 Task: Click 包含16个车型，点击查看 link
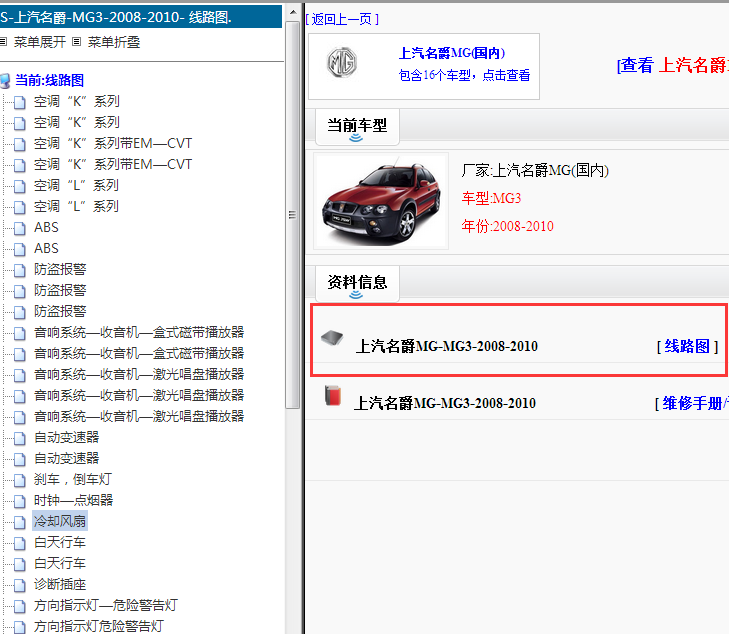coord(464,75)
